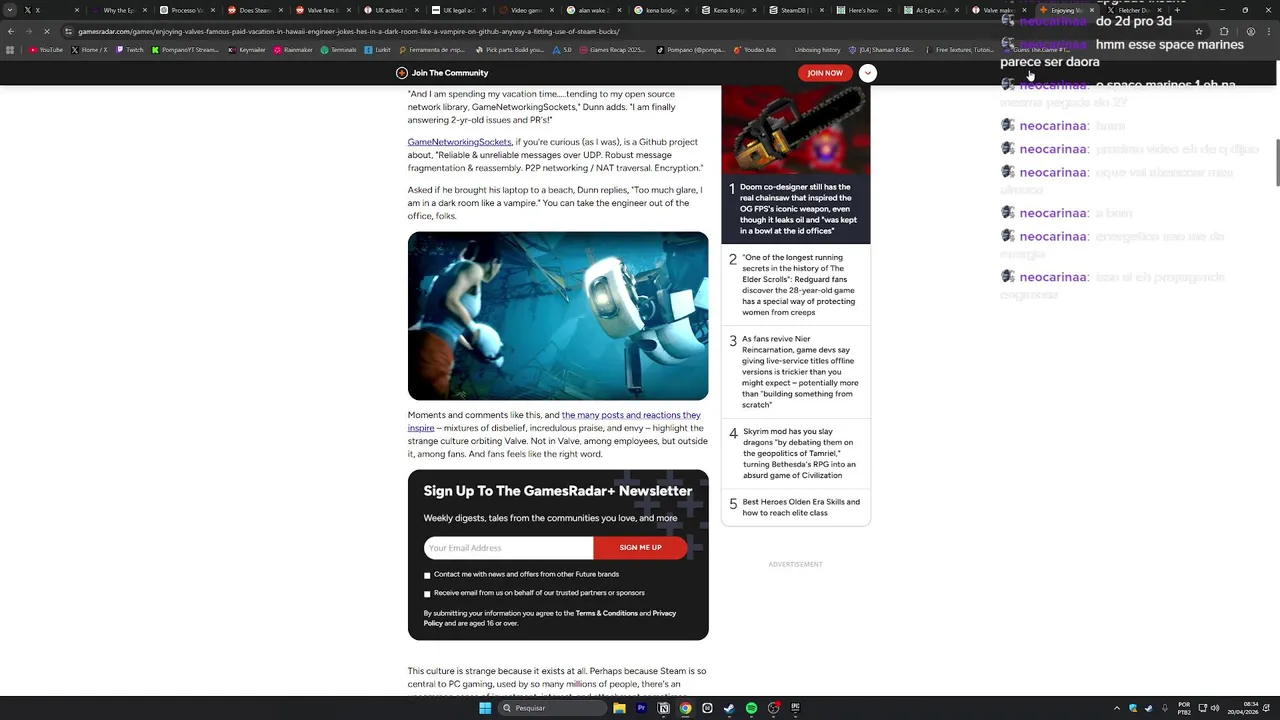This screenshot has width=1280, height=720.
Task: Open the apps grid in bookmarks bar
Action: pyautogui.click(x=10, y=50)
